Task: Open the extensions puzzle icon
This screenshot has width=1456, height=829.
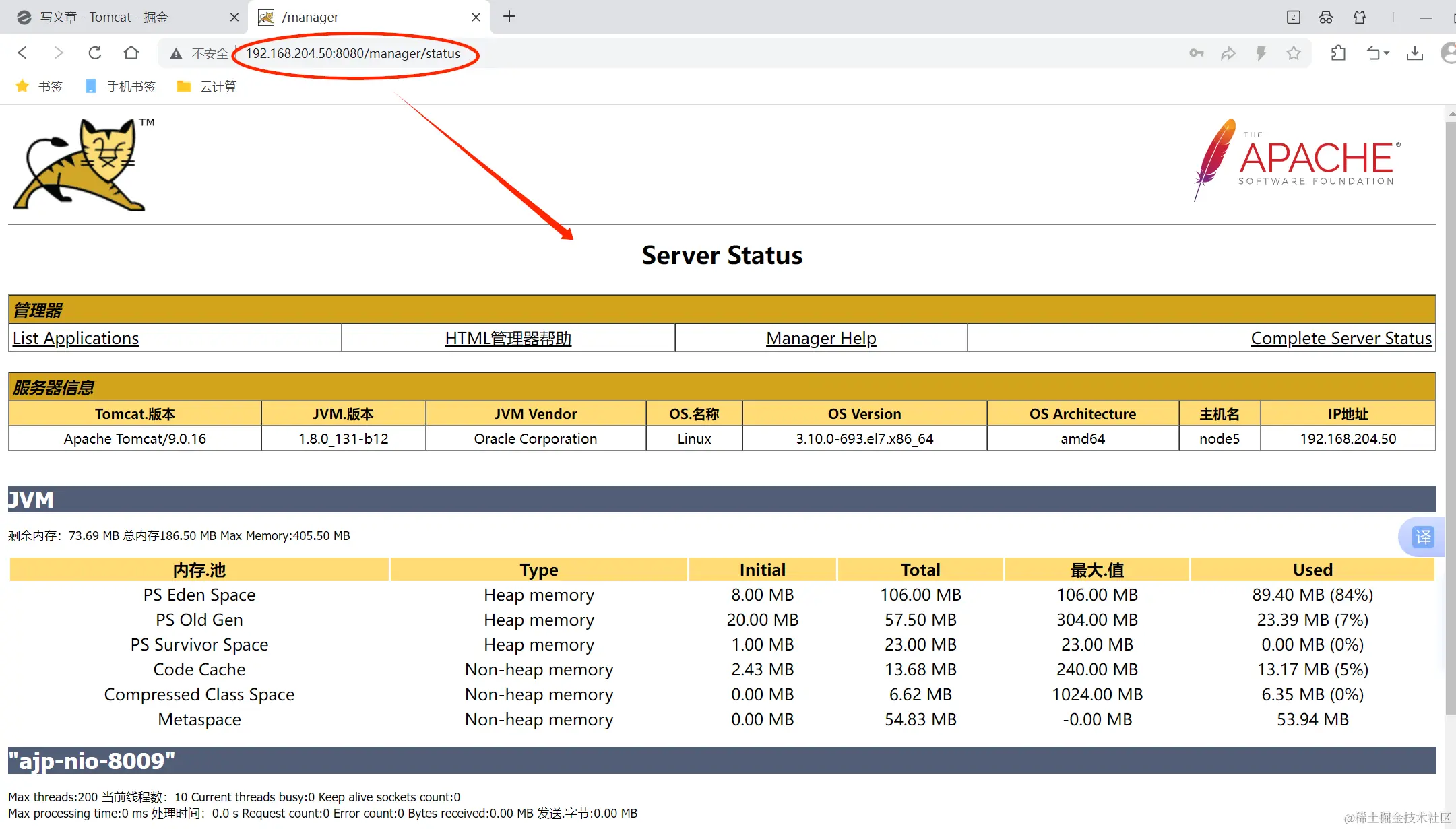Action: coord(1338,53)
